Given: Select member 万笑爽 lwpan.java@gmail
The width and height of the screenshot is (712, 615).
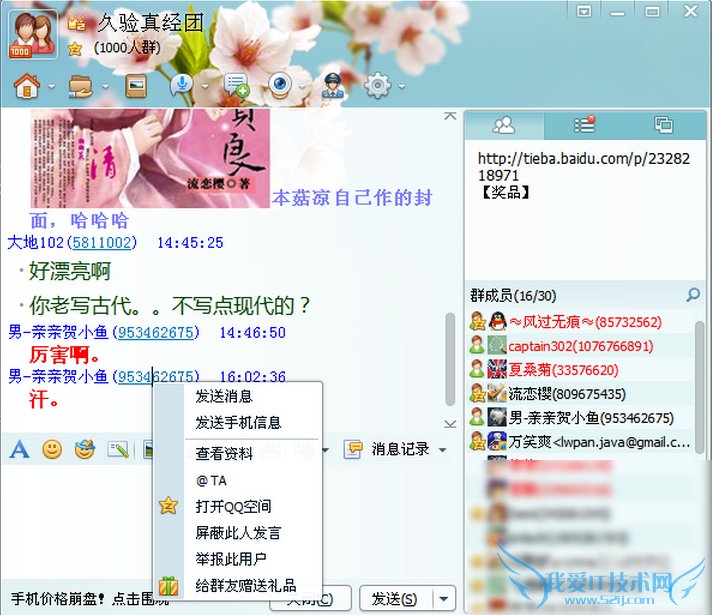Looking at the screenshot, I should tap(581, 441).
